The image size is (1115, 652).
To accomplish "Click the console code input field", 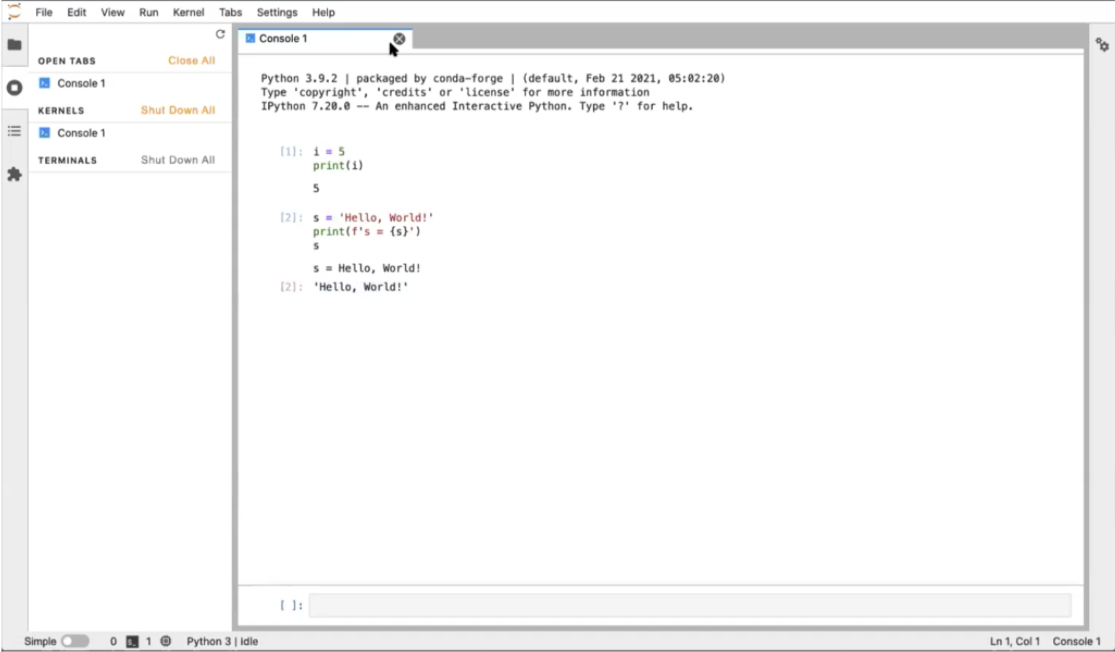I will click(689, 605).
